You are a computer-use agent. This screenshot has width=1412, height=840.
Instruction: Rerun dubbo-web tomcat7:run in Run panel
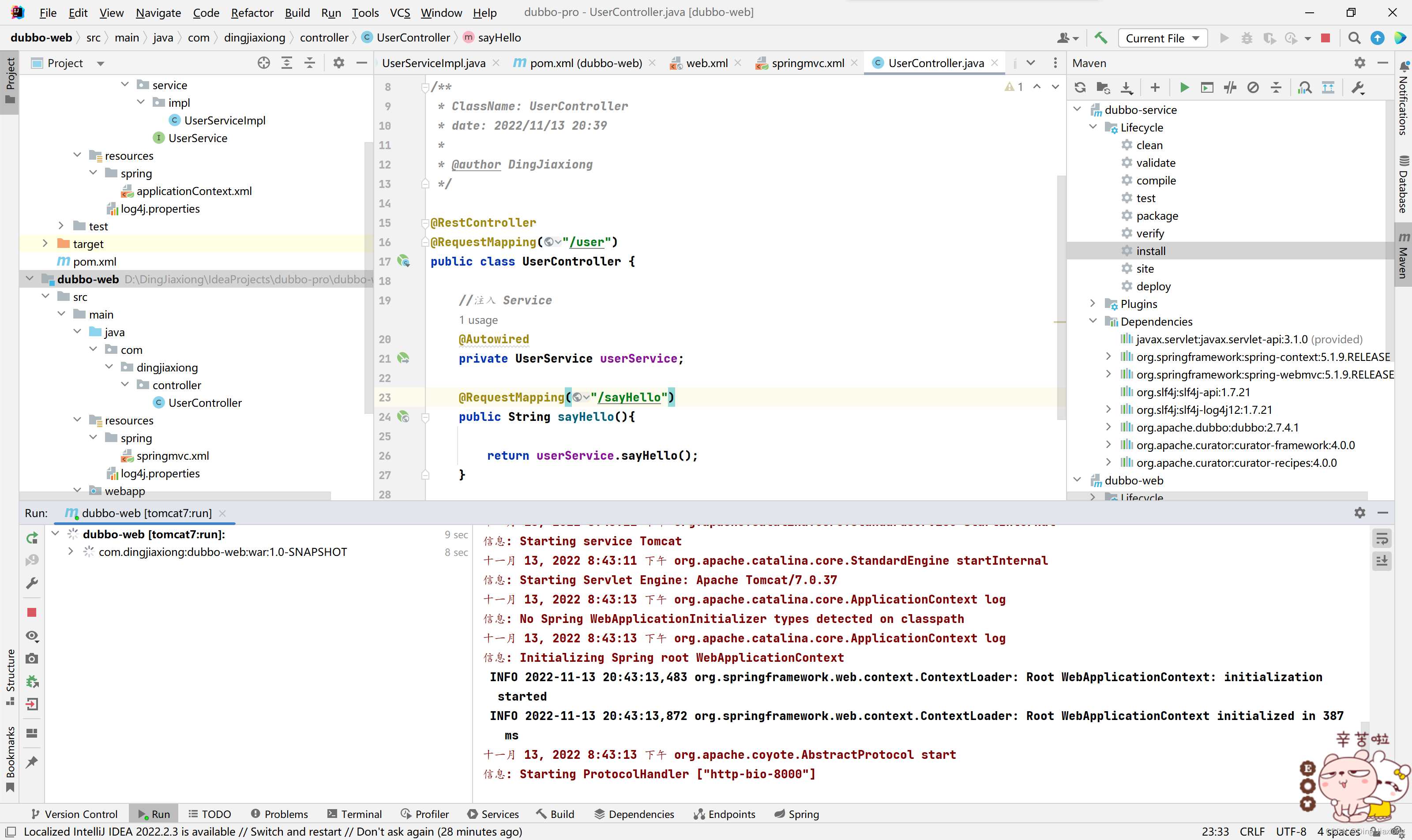coord(32,538)
